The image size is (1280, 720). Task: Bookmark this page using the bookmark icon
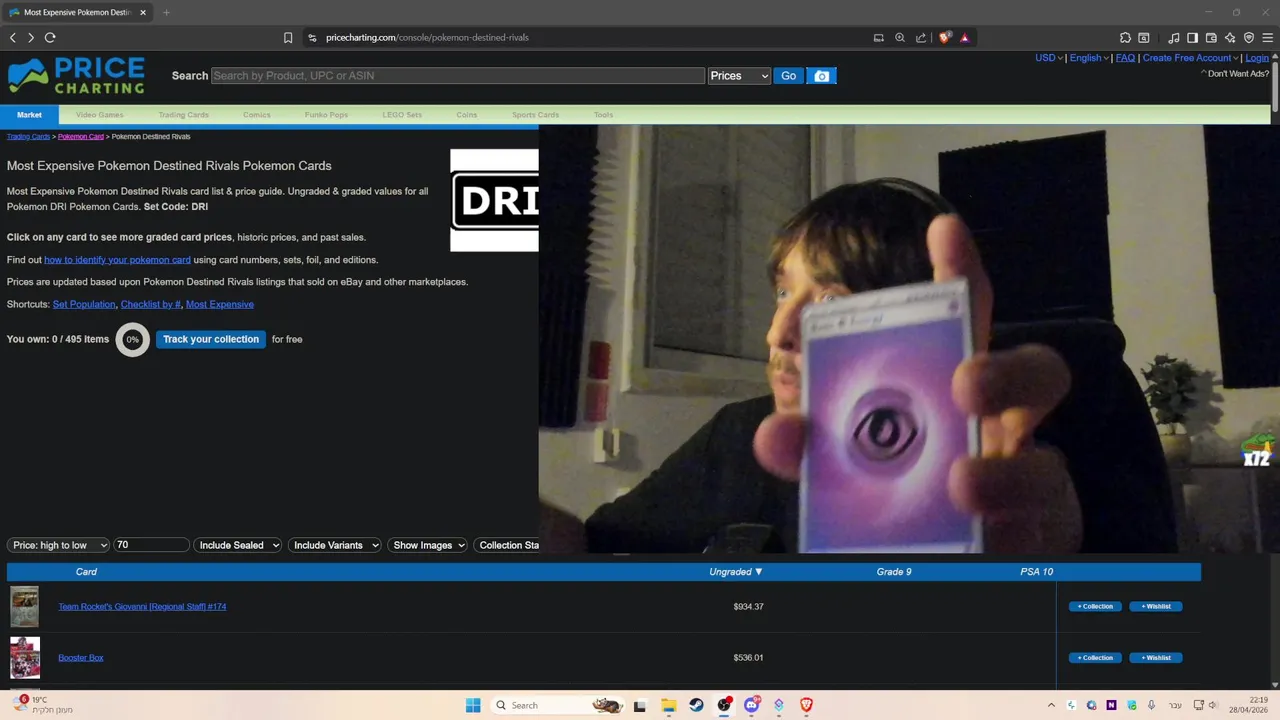click(288, 37)
